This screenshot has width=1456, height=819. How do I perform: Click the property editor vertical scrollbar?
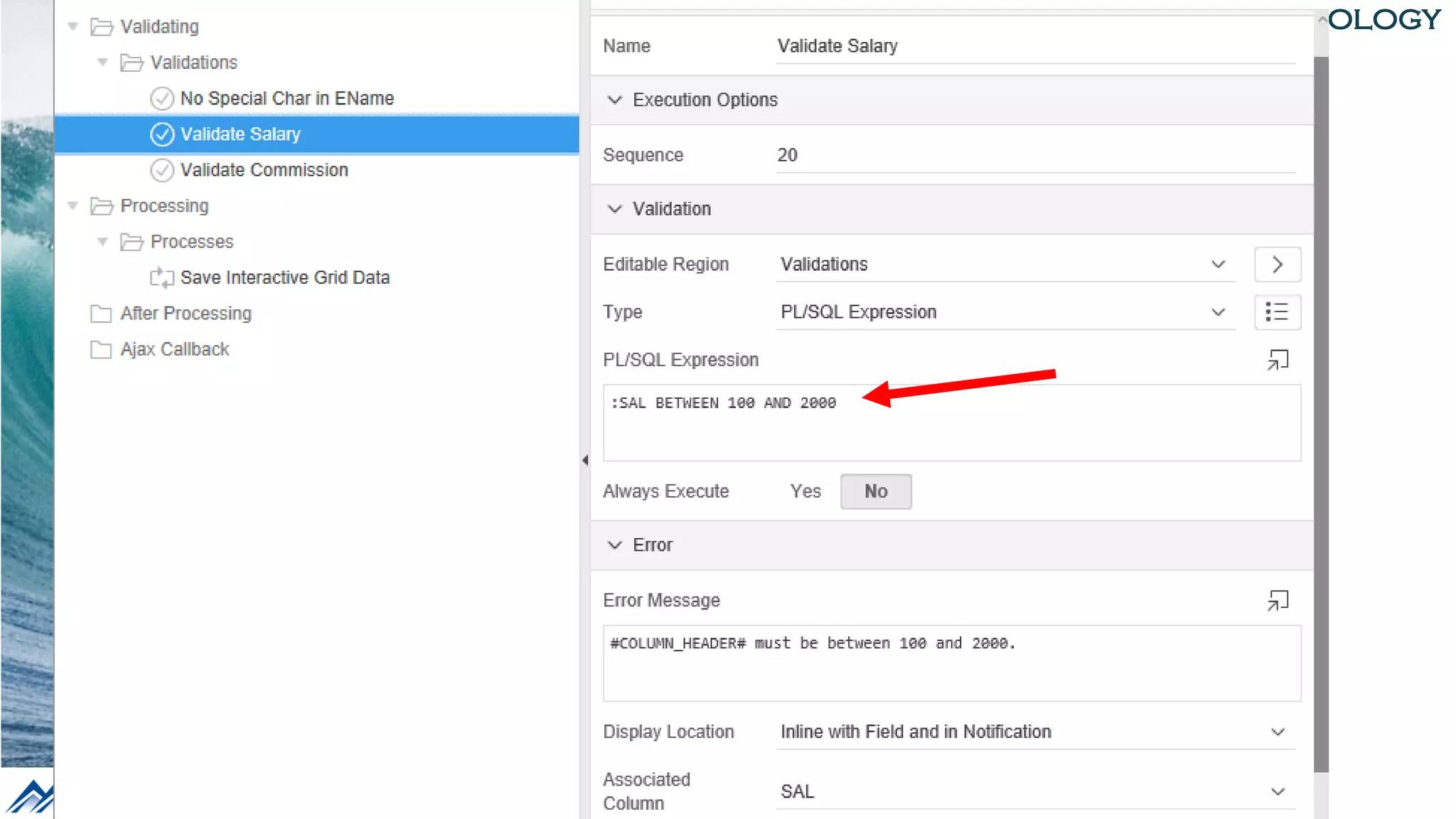1321,412
